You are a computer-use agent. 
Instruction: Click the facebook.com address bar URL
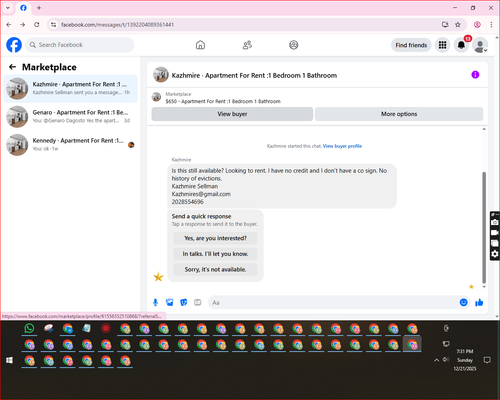coord(117,25)
